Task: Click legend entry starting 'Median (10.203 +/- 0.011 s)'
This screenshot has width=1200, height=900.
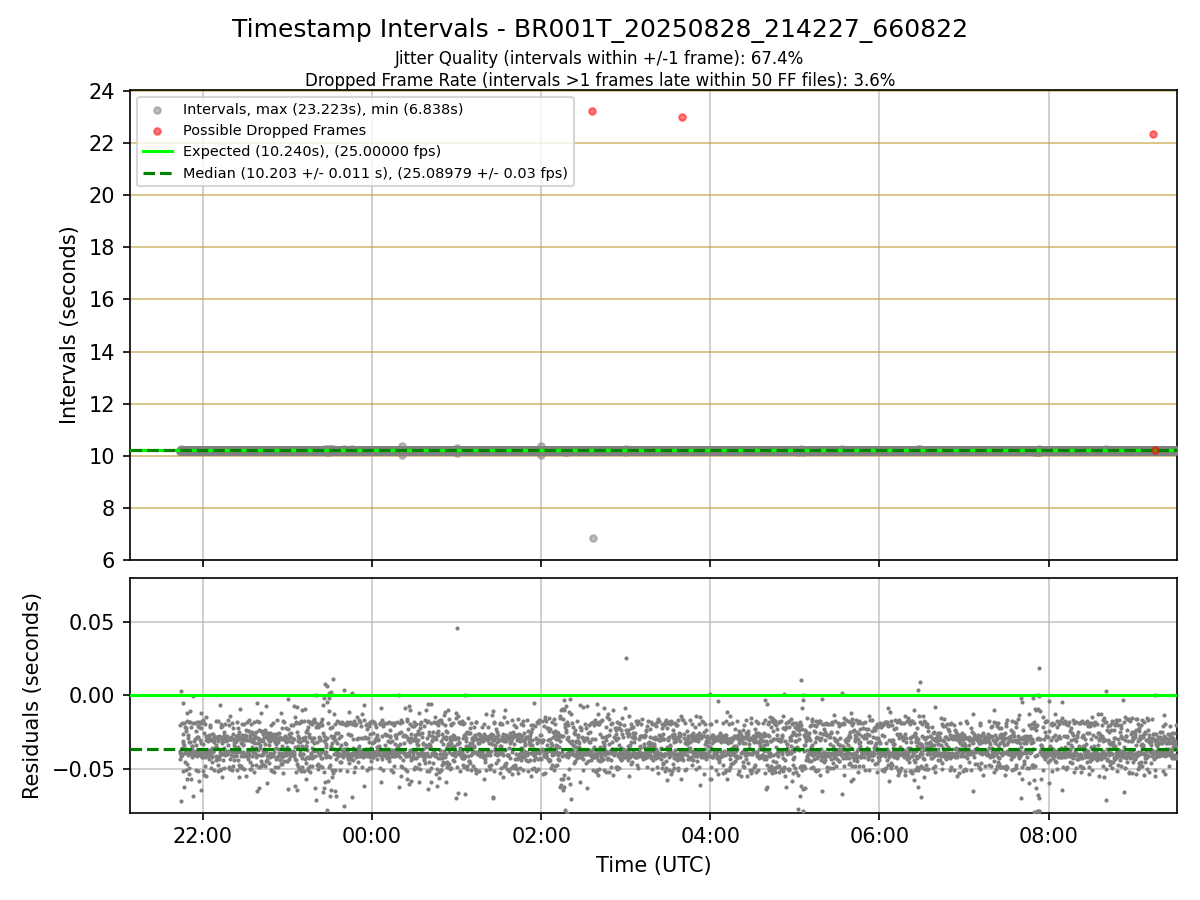Action: pos(375,173)
